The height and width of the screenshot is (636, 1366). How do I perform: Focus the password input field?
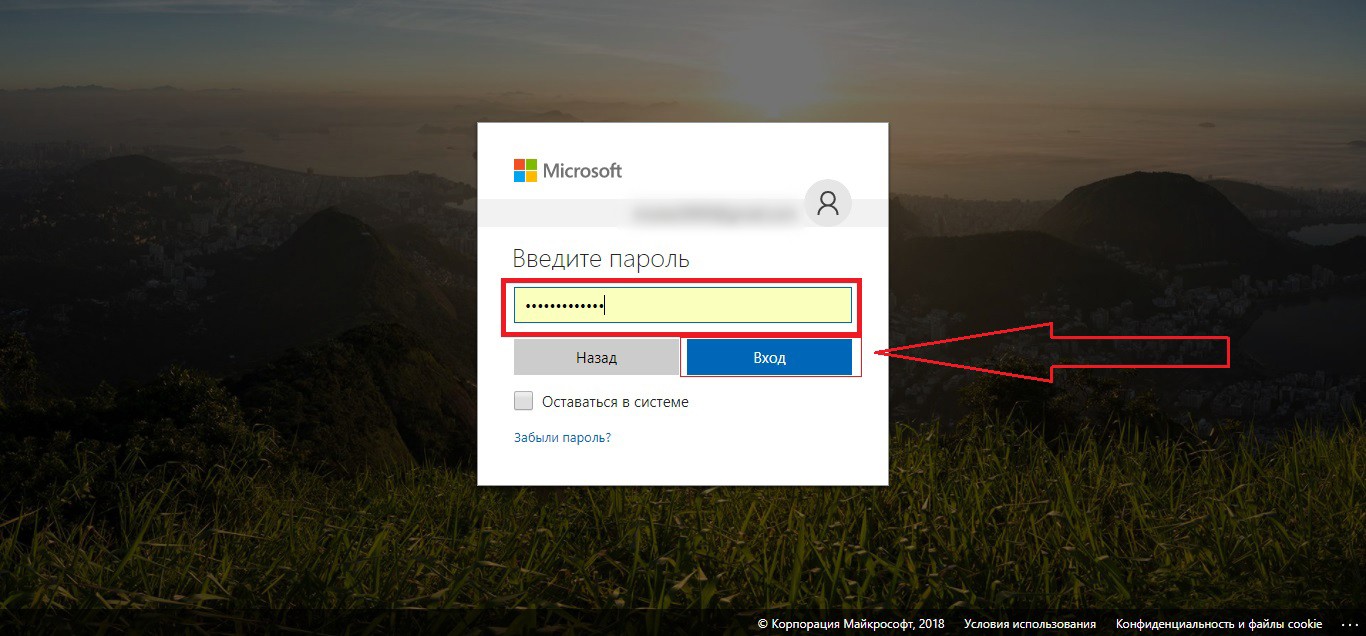[x=683, y=306]
